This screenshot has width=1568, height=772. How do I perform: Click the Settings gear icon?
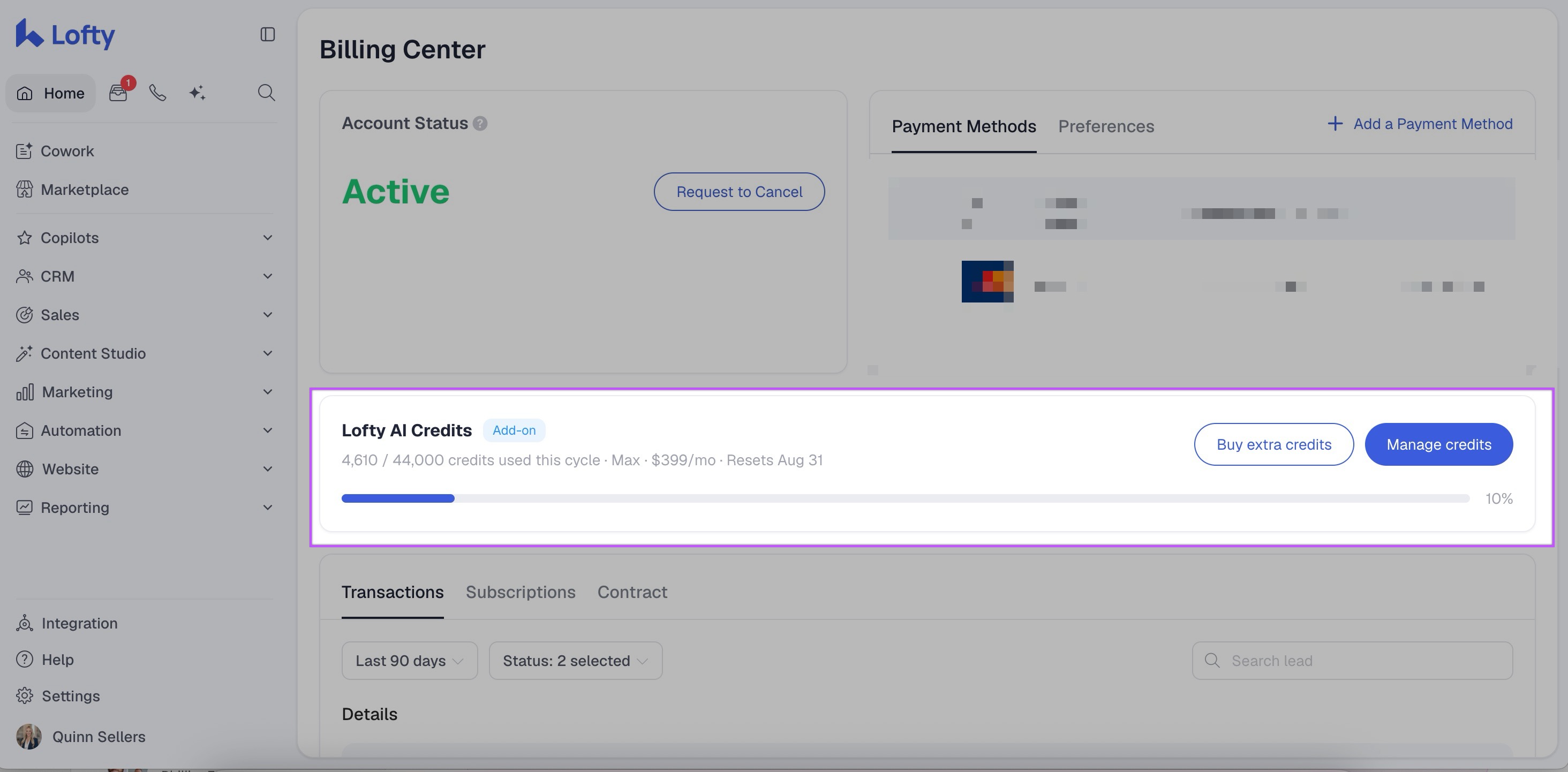tap(24, 695)
